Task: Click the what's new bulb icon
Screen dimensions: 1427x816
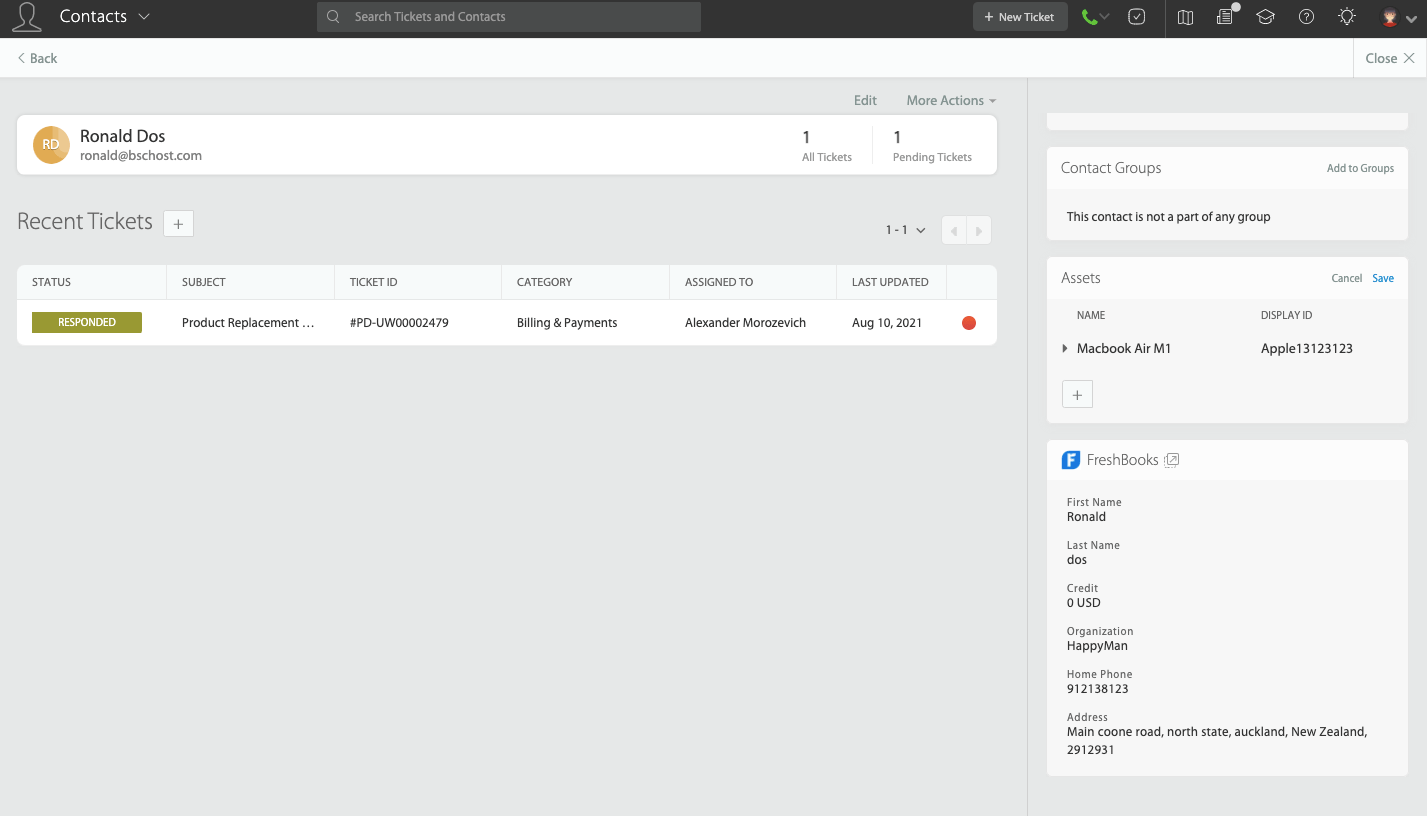Action: coord(1346,17)
